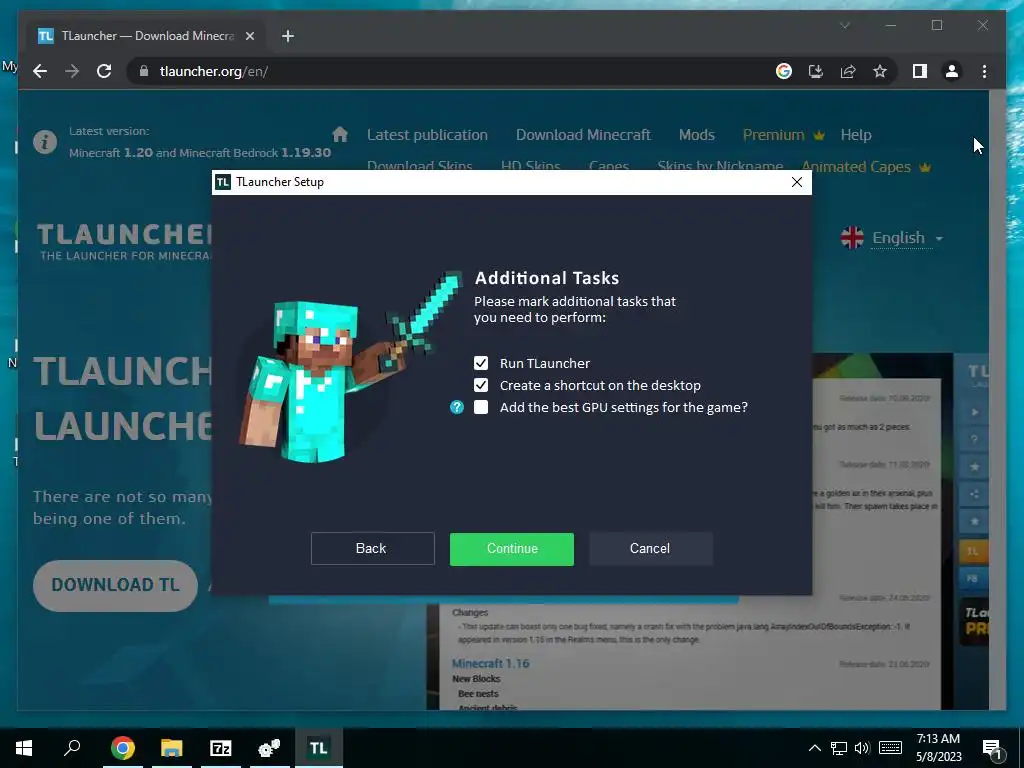Expand the English language dropdown
Image resolution: width=1024 pixels, height=768 pixels.
892,238
